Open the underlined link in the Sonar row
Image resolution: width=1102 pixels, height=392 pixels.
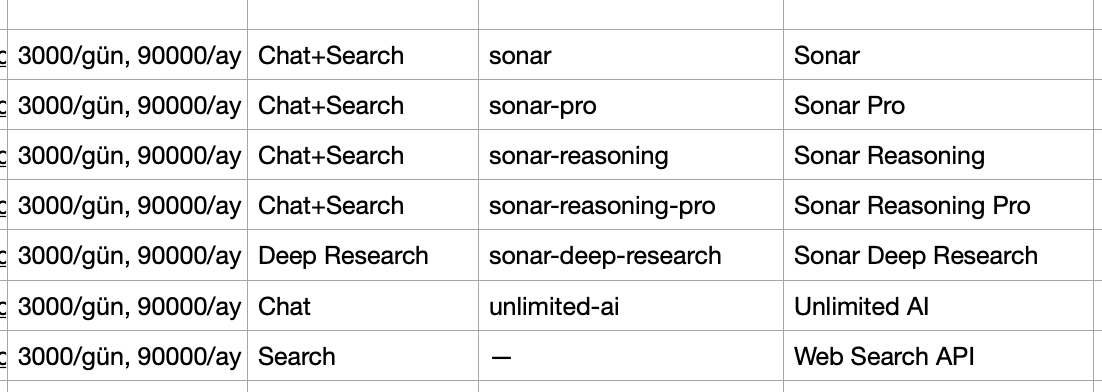point(3,56)
